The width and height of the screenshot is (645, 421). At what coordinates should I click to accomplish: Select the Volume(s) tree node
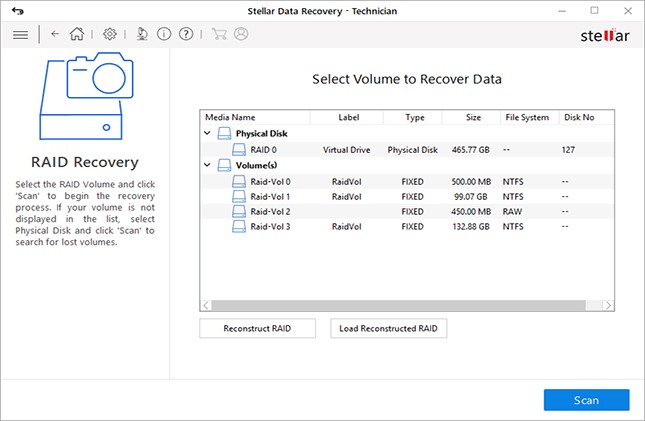(x=256, y=165)
